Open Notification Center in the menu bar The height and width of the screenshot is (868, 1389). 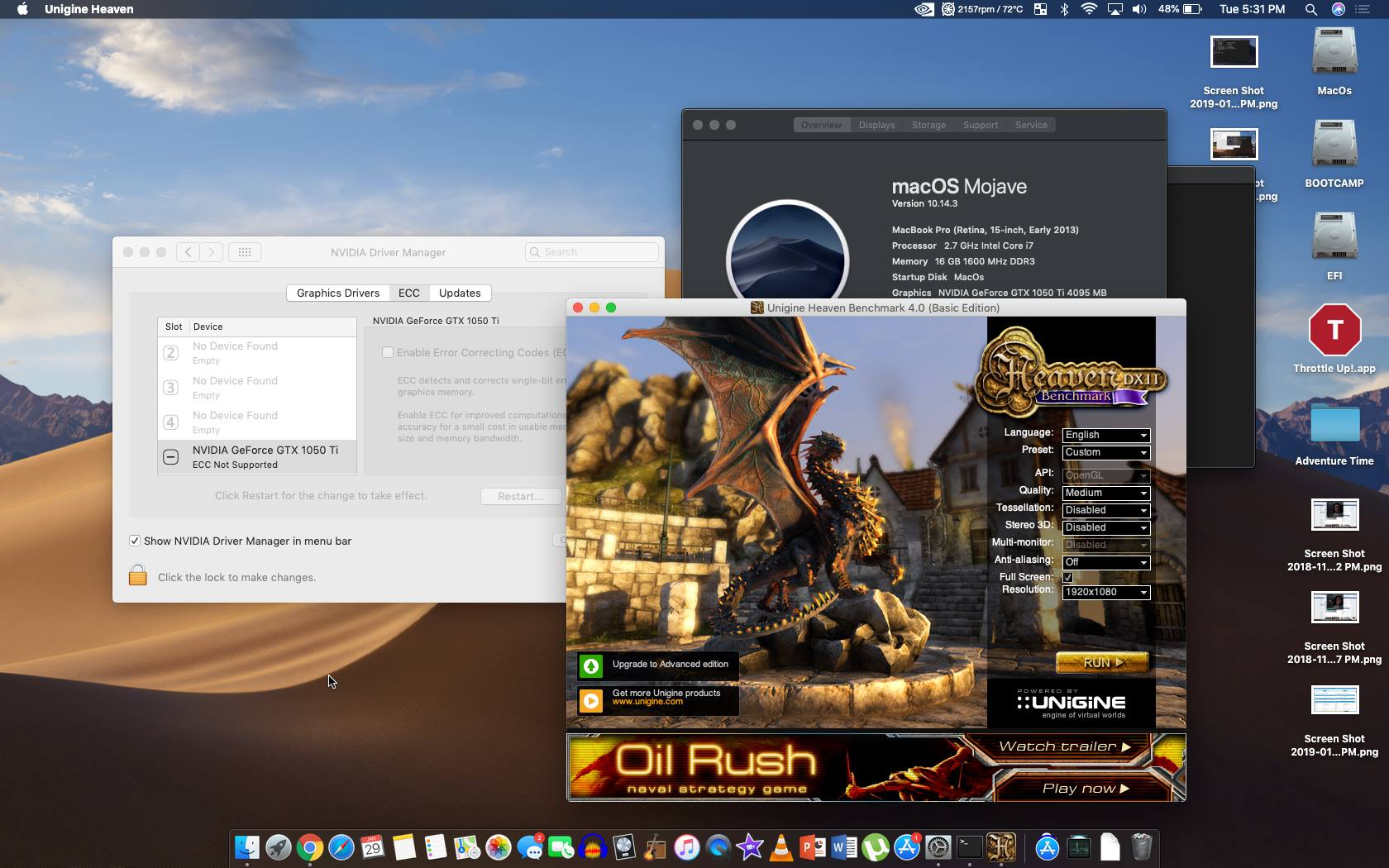point(1363,9)
